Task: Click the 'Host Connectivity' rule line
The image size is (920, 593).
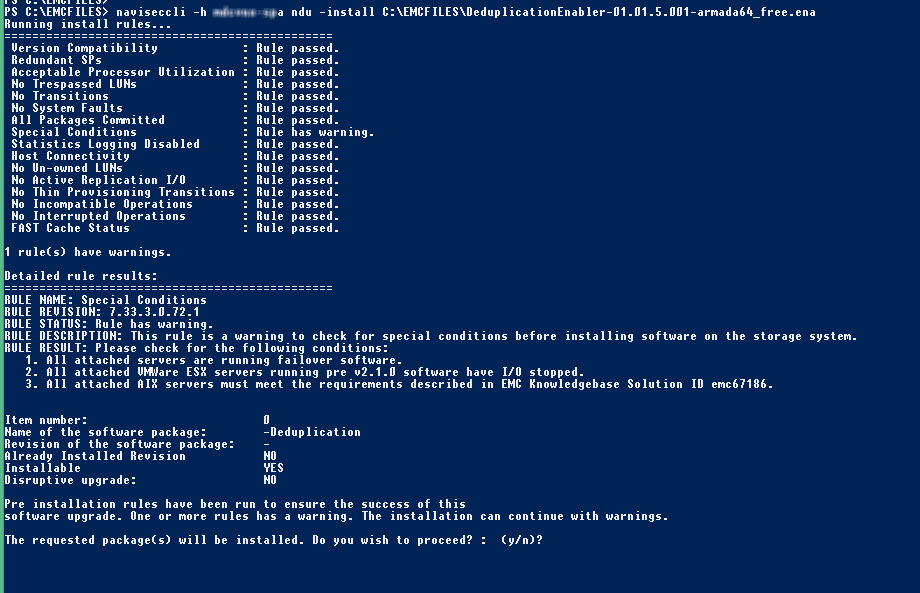Action: (x=175, y=156)
